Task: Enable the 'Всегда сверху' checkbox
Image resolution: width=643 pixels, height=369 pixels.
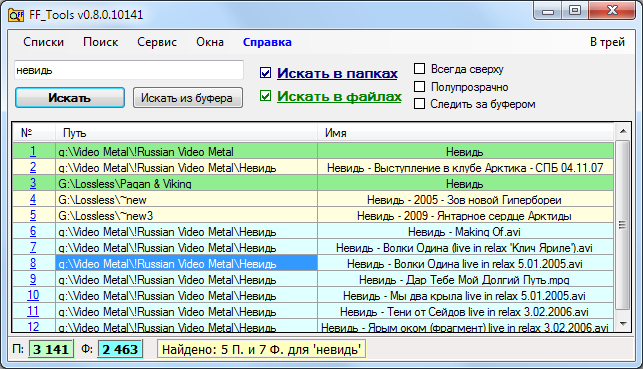Action: pos(420,68)
